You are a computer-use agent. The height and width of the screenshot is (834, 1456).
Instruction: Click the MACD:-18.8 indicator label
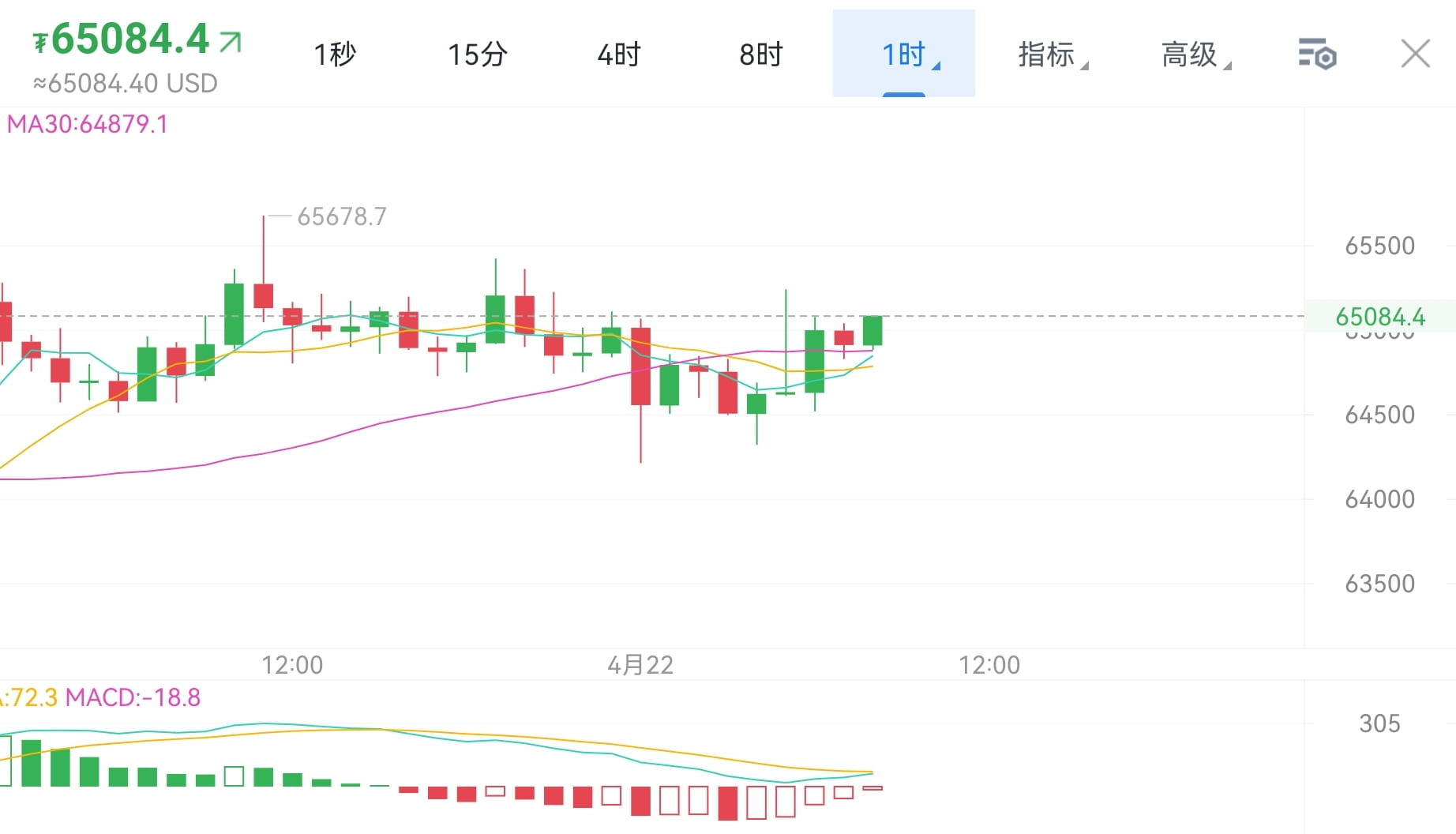point(133,698)
